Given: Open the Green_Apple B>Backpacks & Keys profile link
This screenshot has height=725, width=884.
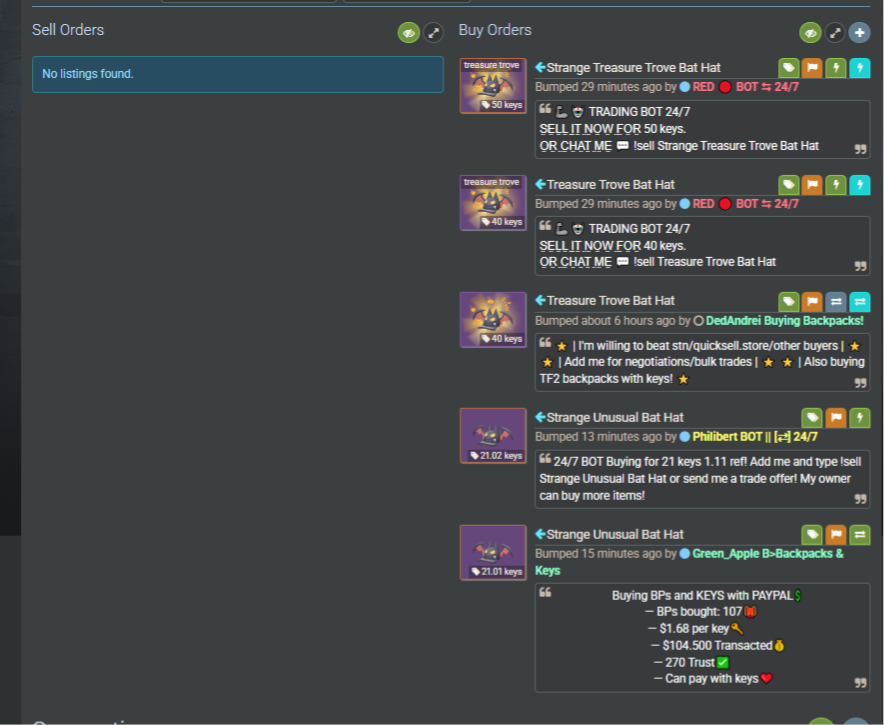Looking at the screenshot, I should pyautogui.click(x=689, y=562).
